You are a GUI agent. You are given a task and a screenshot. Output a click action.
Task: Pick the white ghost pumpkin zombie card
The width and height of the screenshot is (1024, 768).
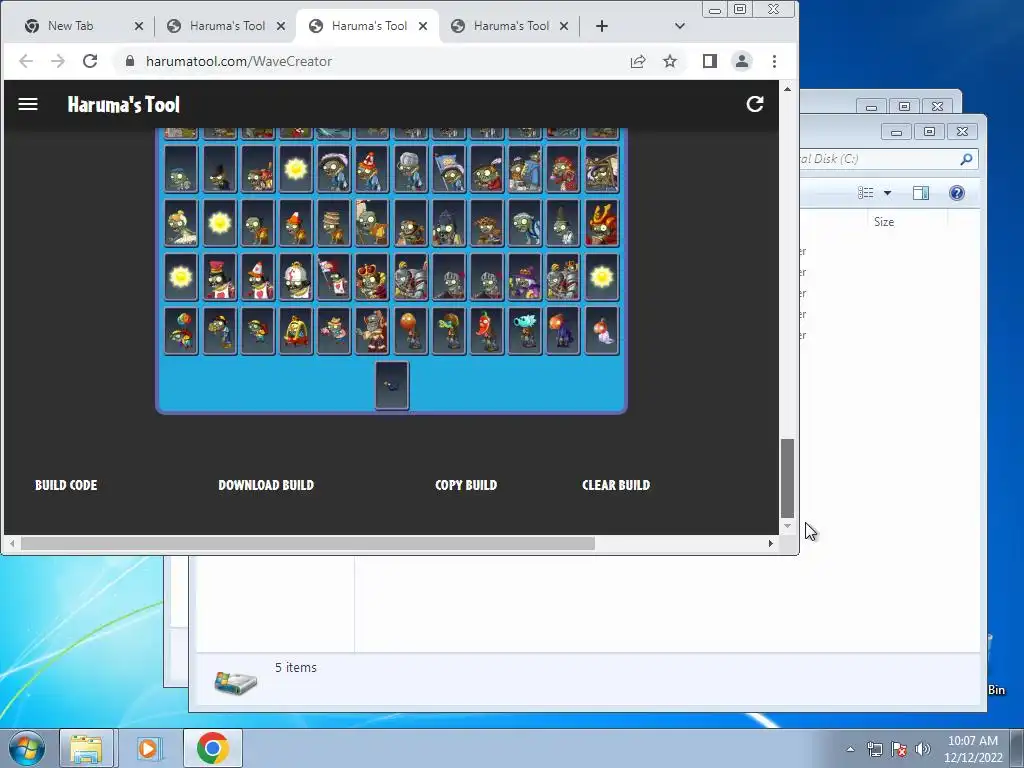601,331
